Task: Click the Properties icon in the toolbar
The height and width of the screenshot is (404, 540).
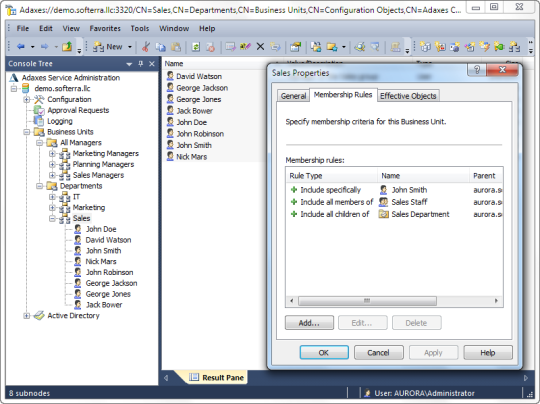Action: [x=295, y=46]
